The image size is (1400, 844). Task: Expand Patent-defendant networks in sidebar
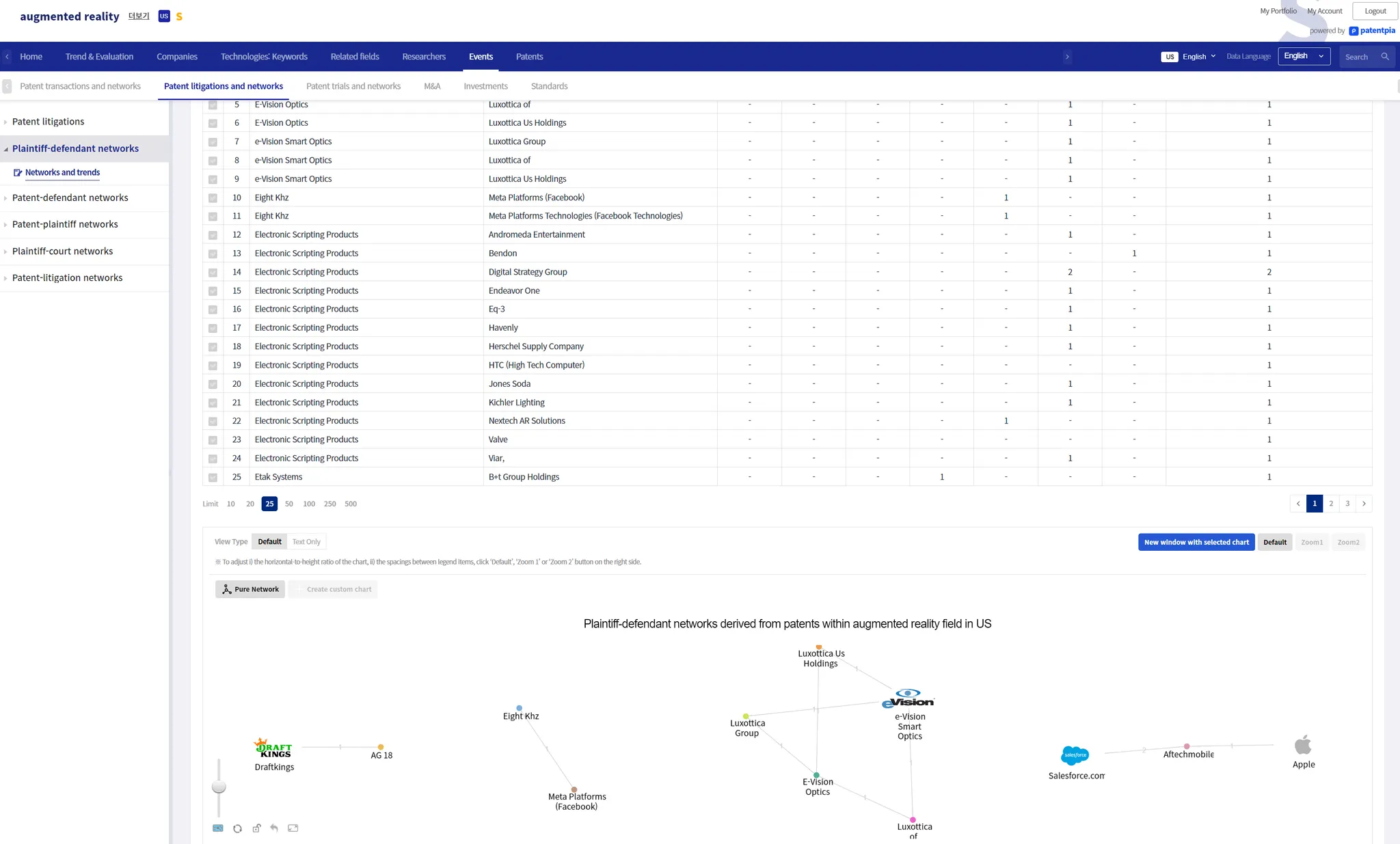tap(70, 198)
